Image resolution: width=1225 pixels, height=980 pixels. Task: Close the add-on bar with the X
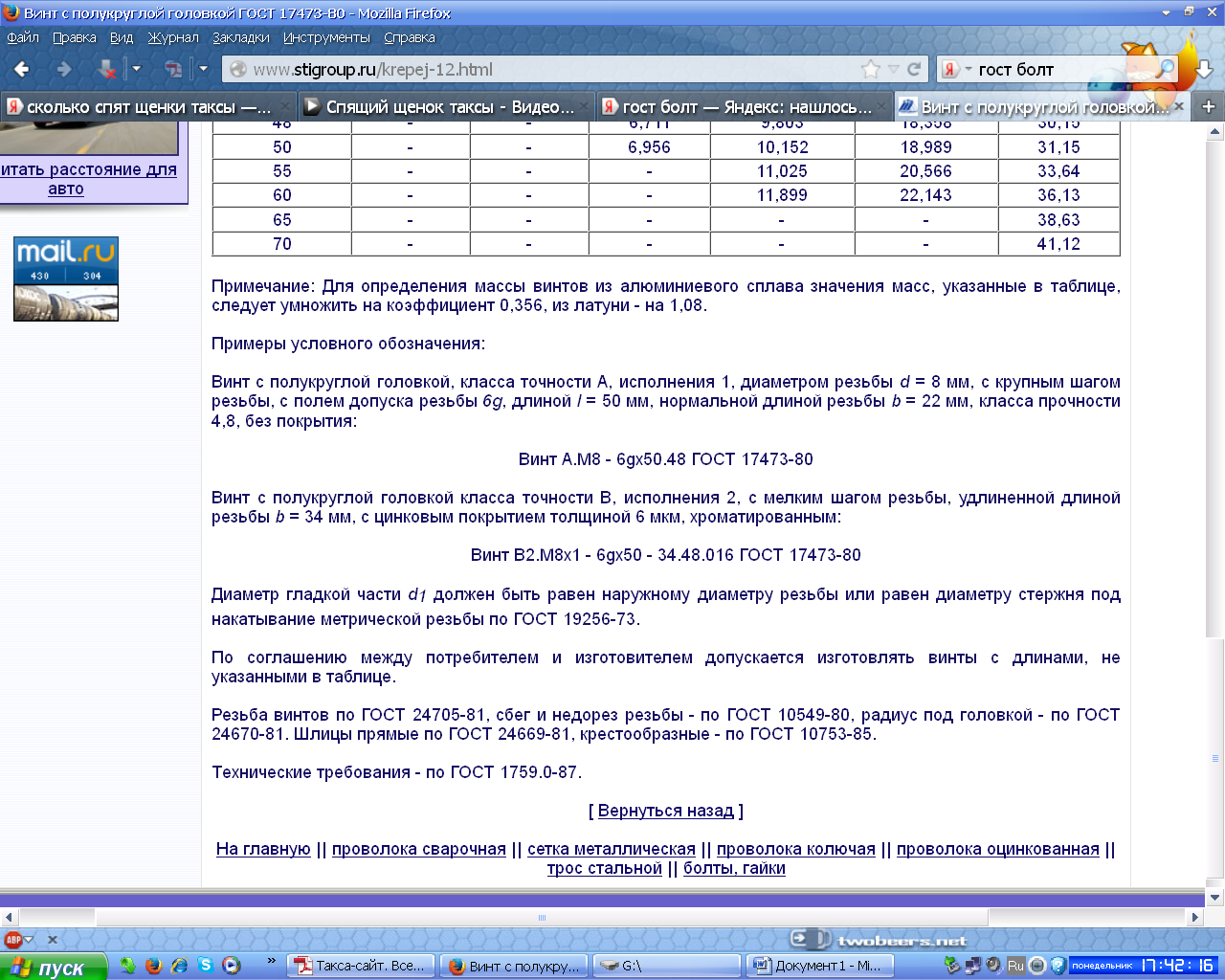click(x=53, y=940)
